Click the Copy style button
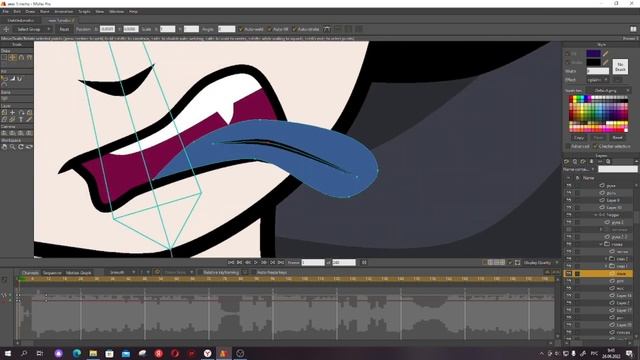The width and height of the screenshot is (640, 360). (579, 138)
